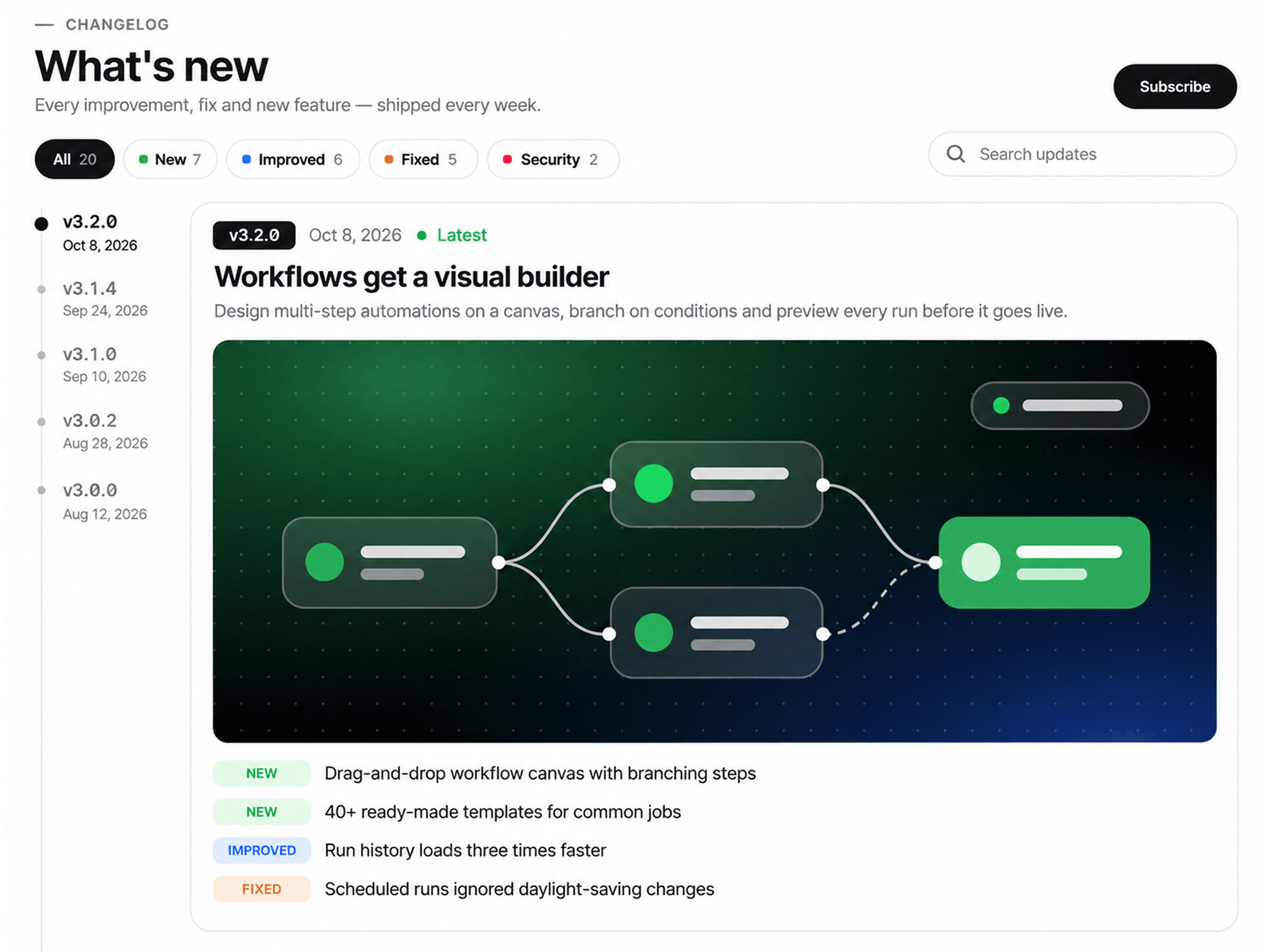
Task: Click the magnifying glass search icon
Action: pos(956,154)
